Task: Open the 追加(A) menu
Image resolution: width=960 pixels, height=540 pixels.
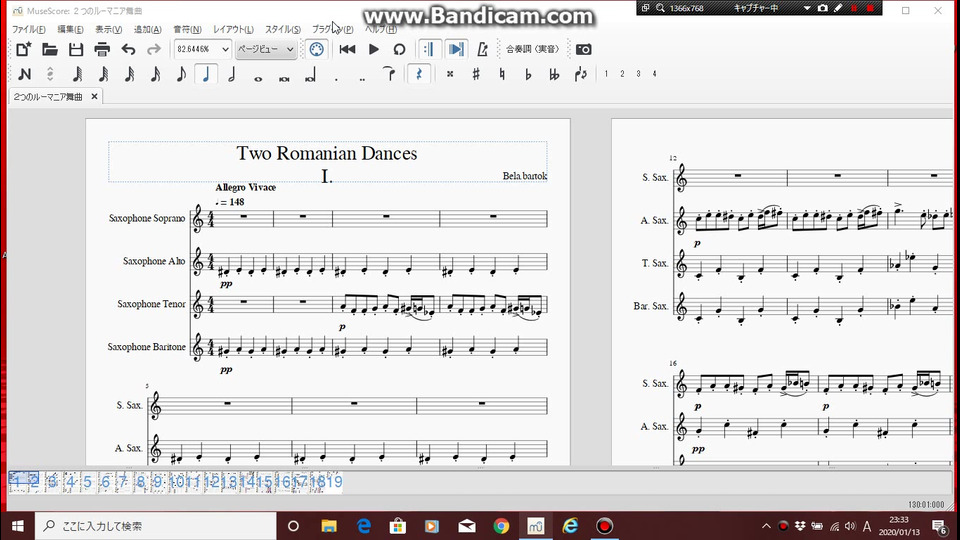Action: coord(148,29)
